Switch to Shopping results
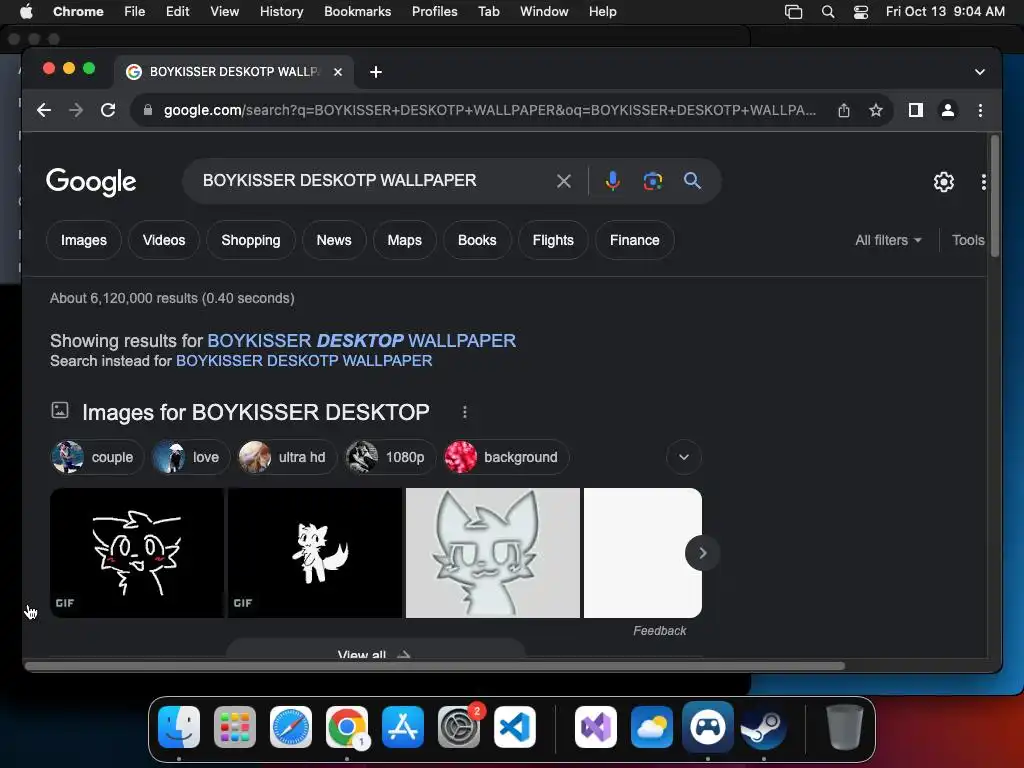This screenshot has height=768, width=1024. pyautogui.click(x=251, y=240)
